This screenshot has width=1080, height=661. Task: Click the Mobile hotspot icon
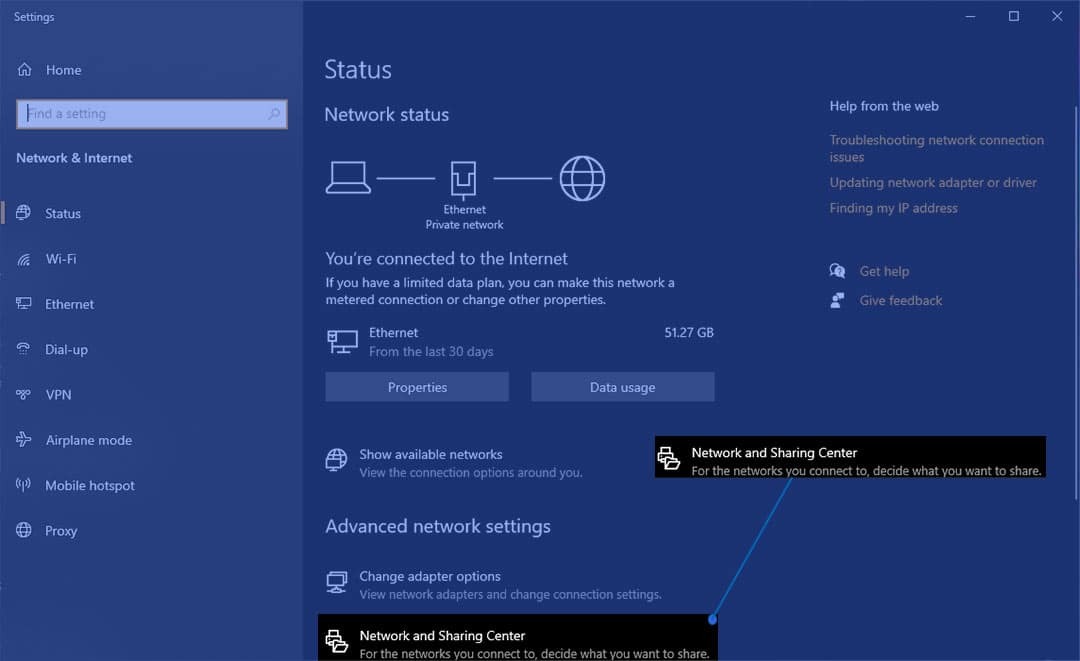coord(24,485)
